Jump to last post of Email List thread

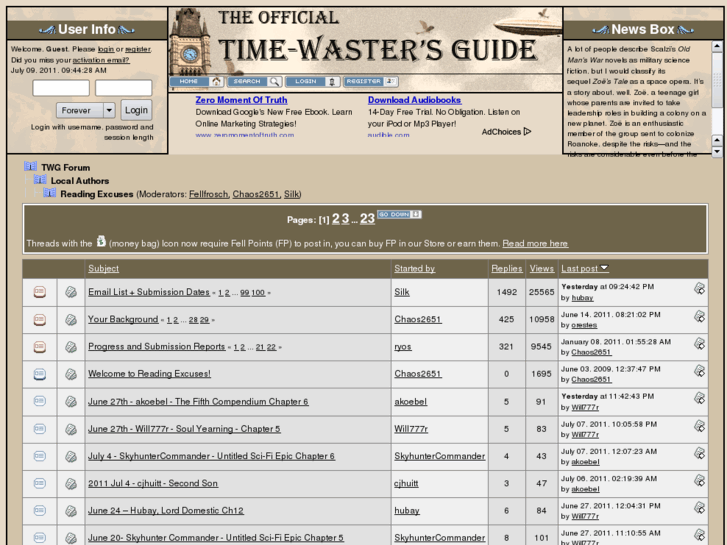(x=700, y=287)
